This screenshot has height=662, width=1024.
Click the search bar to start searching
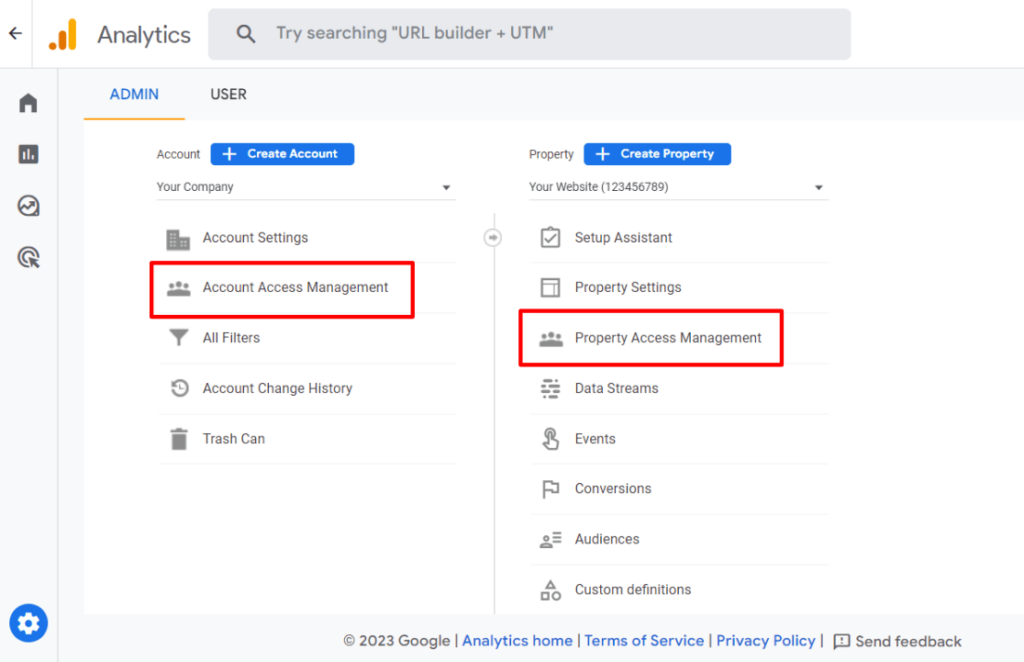pyautogui.click(x=529, y=33)
